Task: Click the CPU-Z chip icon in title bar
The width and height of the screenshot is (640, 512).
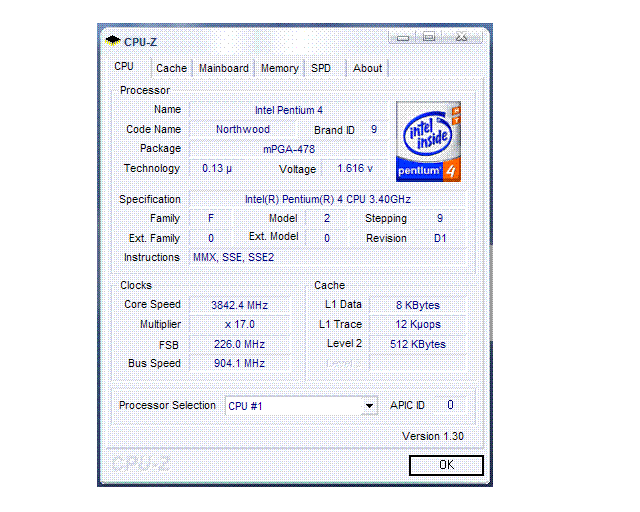Action: click(x=113, y=41)
